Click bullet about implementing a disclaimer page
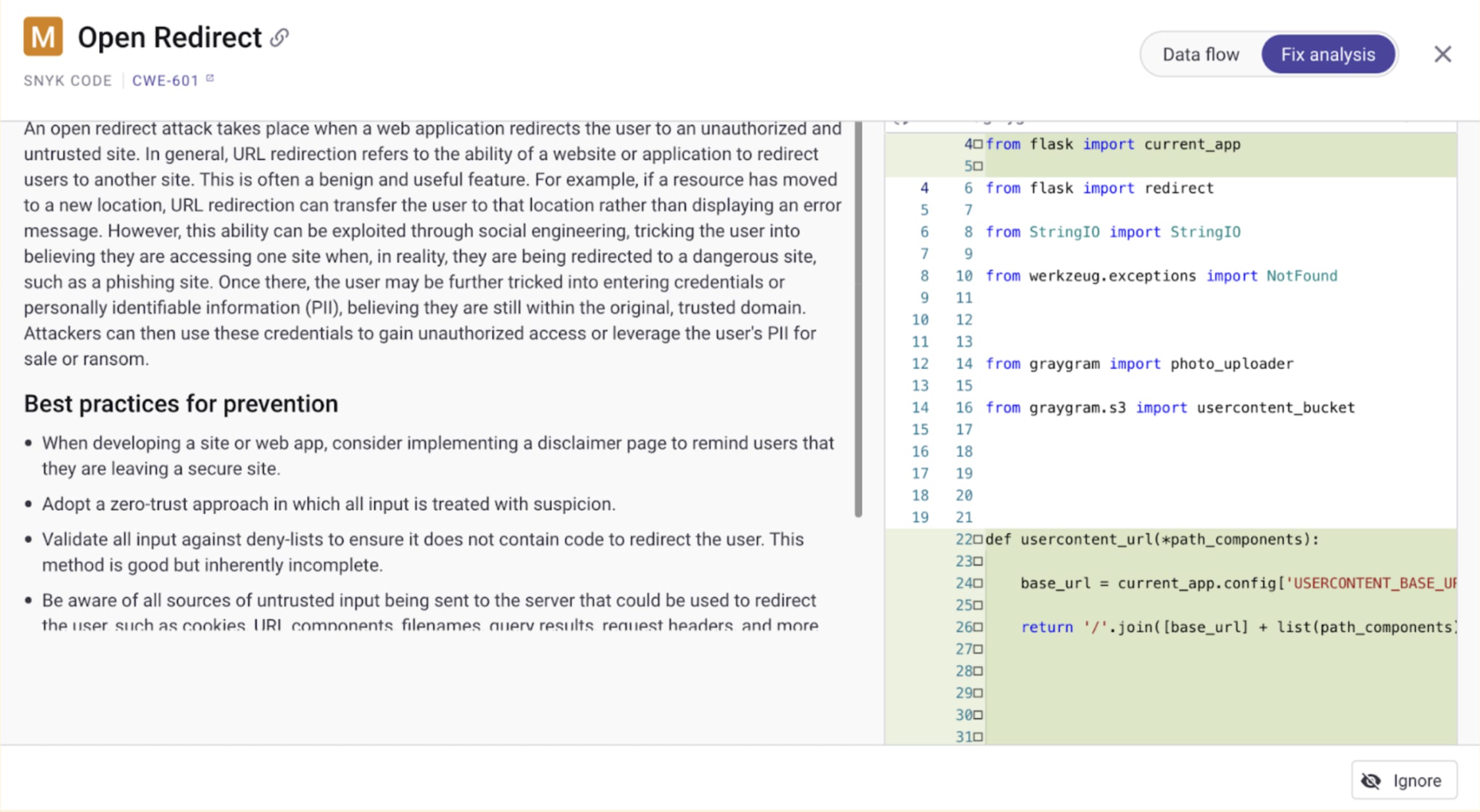The height and width of the screenshot is (812, 1480). (x=438, y=455)
